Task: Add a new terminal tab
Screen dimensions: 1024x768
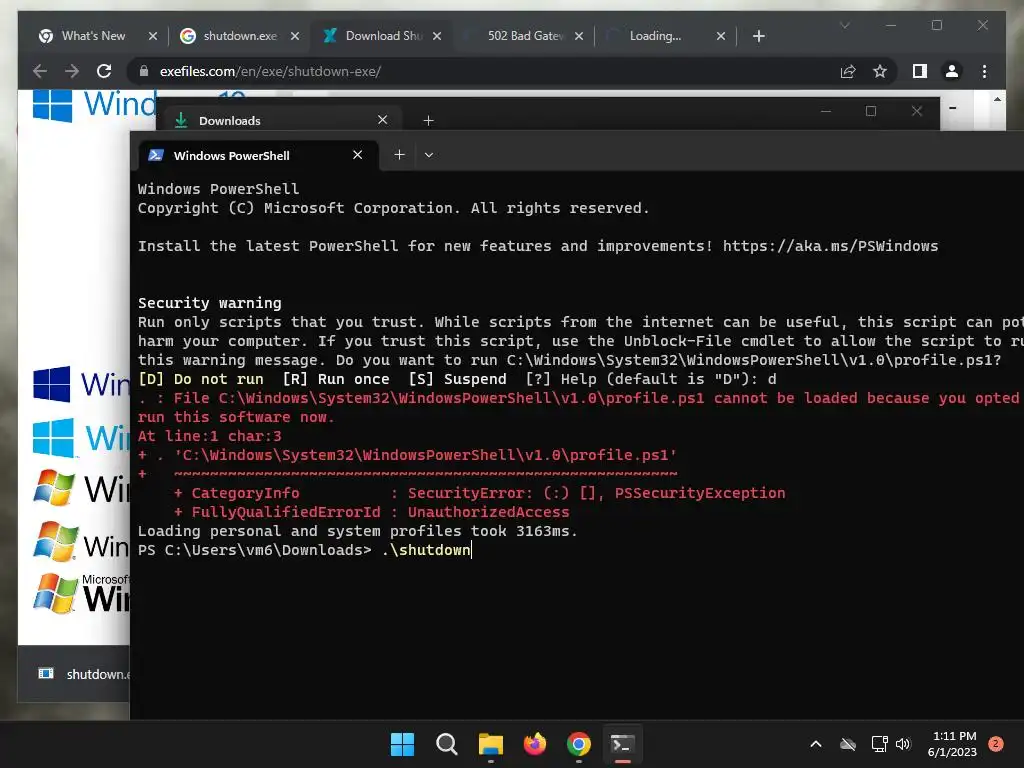Action: 400,155
